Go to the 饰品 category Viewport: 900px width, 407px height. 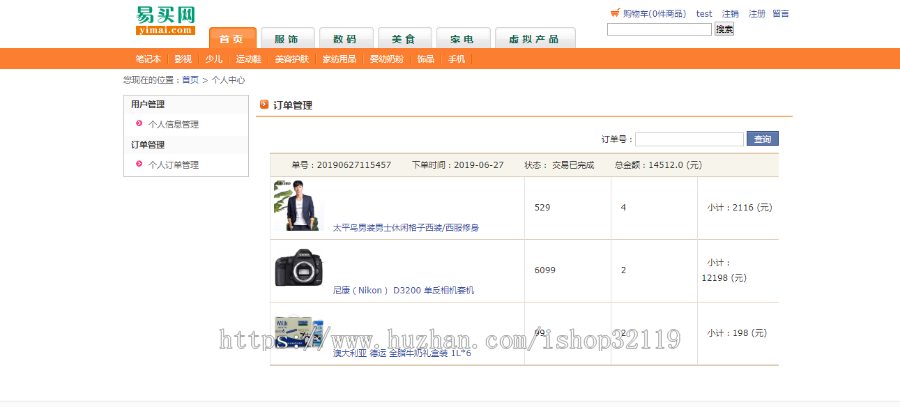(425, 59)
